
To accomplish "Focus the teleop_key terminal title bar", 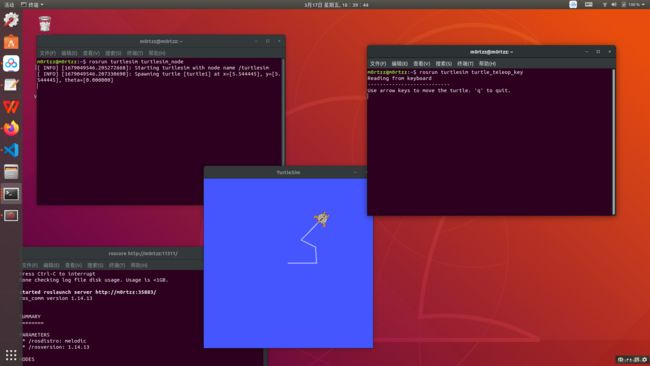I will pyautogui.click(x=491, y=52).
